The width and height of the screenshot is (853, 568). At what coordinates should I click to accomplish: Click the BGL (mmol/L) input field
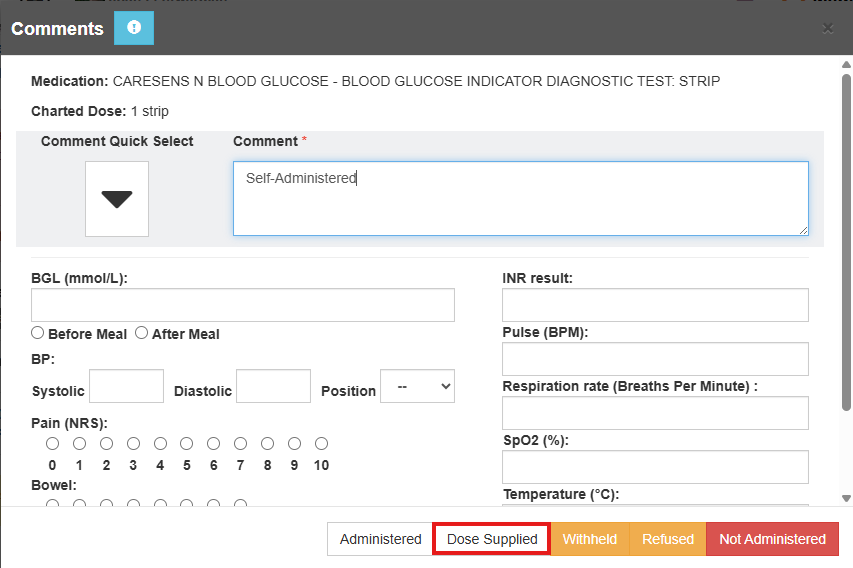click(243, 305)
